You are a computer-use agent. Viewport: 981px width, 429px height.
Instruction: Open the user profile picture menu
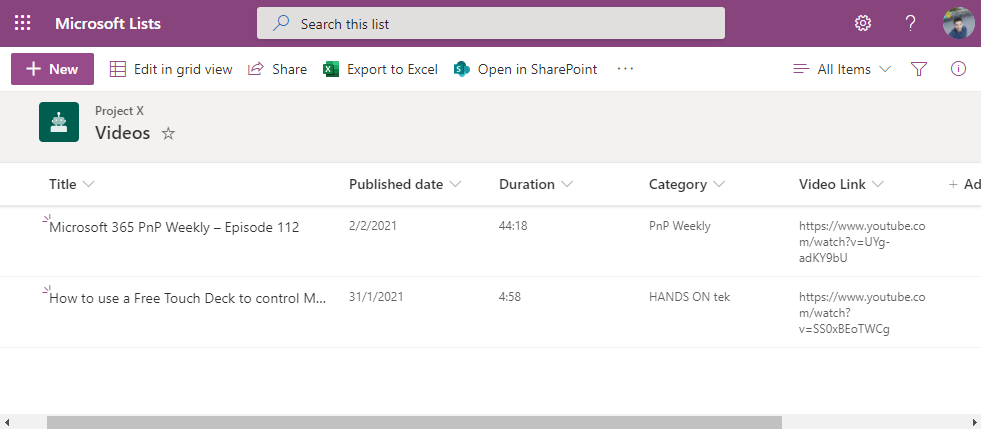[x=958, y=23]
